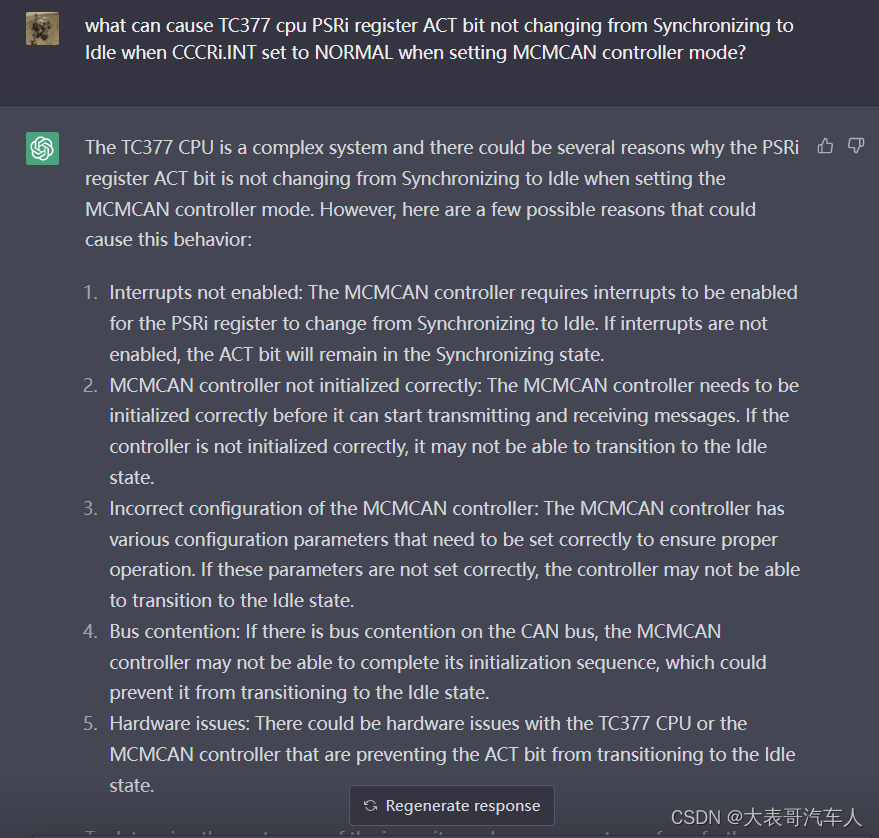Image resolution: width=879 pixels, height=838 pixels.
Task: Click the green ChatGPT logo icon
Action: (x=41, y=147)
